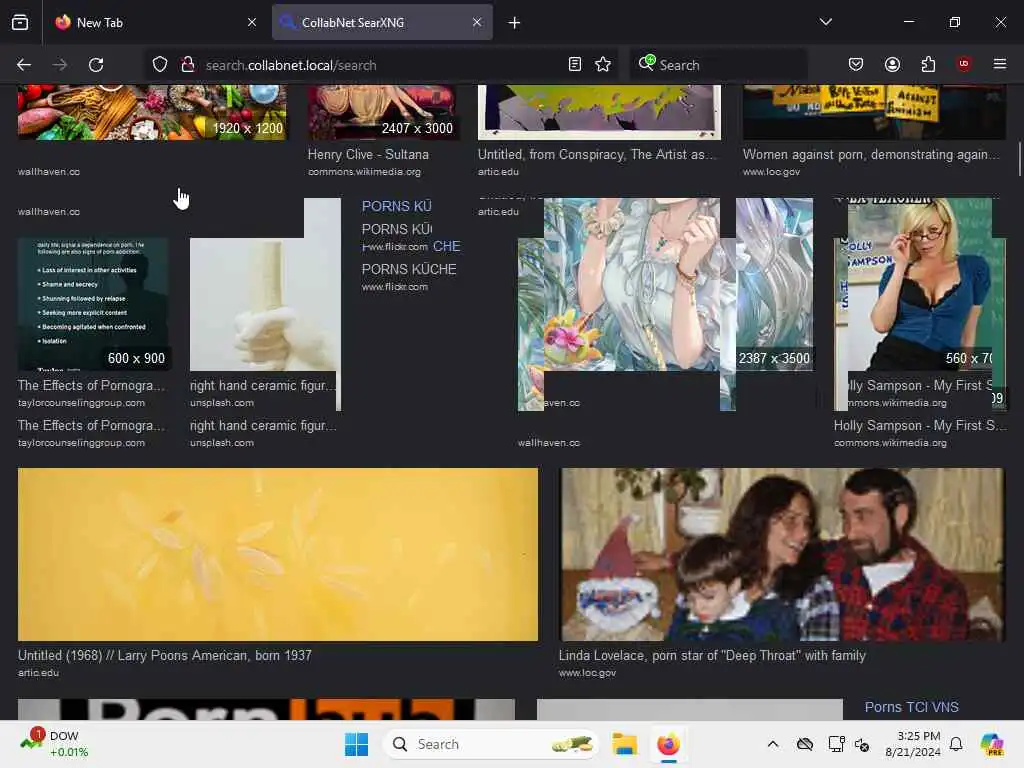Open Firefox View in the tab strip
Viewport: 1024px width, 768px height.
pos(20,22)
